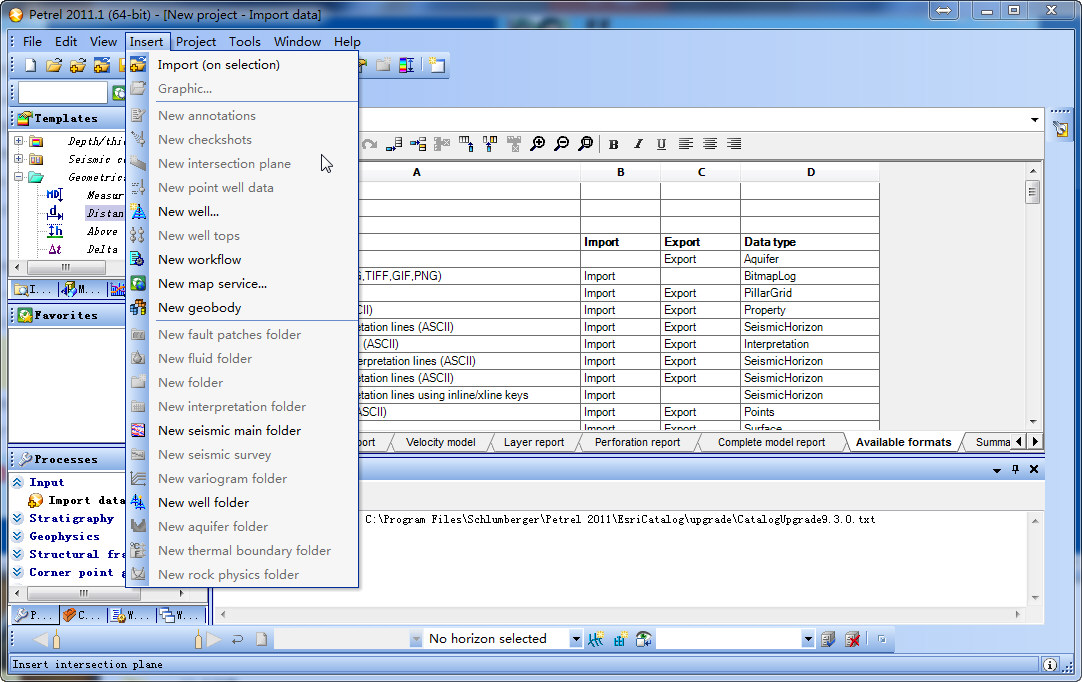The image size is (1082, 682).
Task: Close the message log panel
Action: (x=1034, y=469)
